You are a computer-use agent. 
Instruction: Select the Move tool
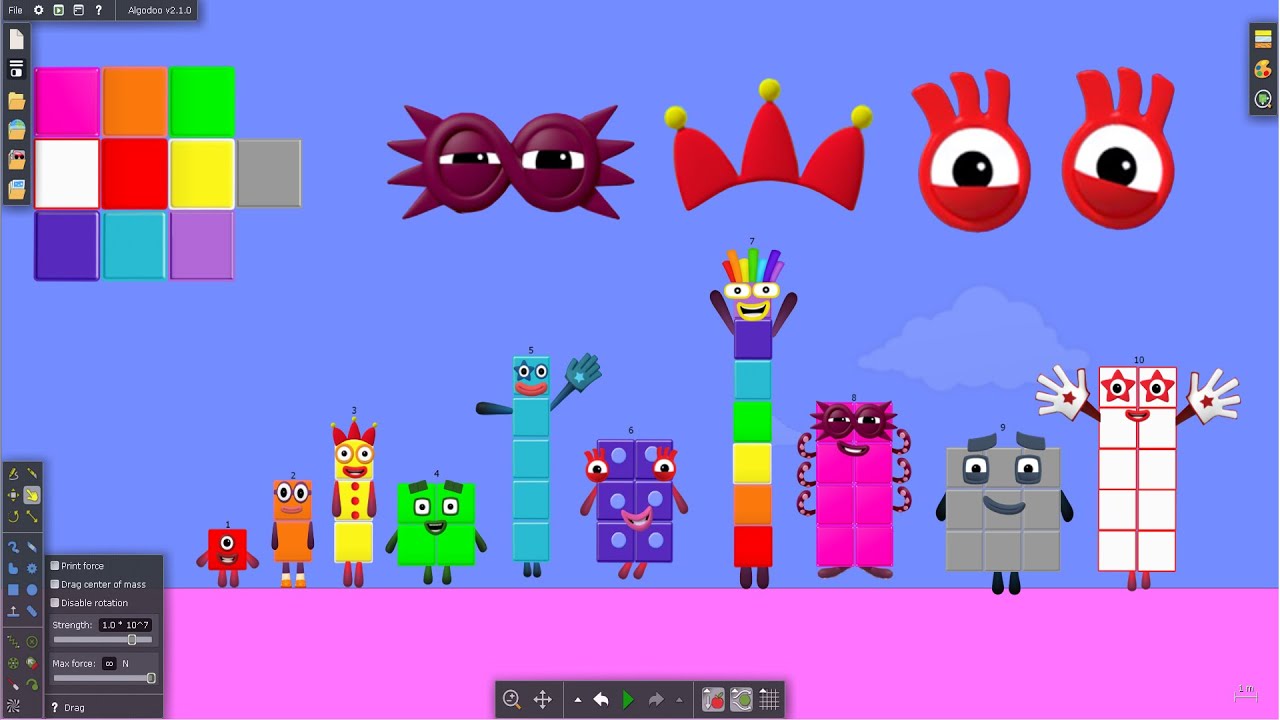13,495
